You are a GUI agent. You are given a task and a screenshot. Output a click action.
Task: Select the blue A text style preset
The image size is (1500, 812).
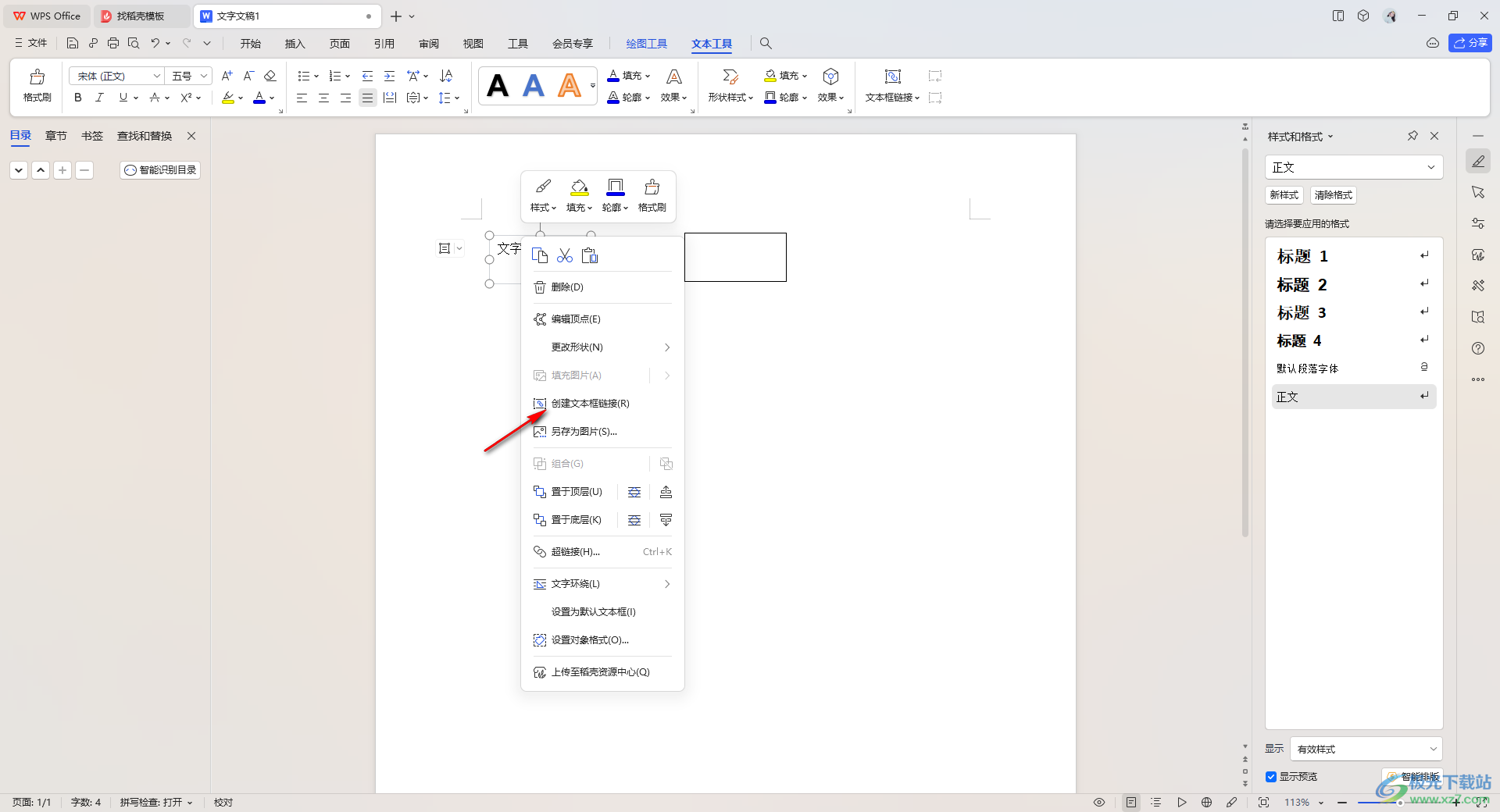pos(534,85)
